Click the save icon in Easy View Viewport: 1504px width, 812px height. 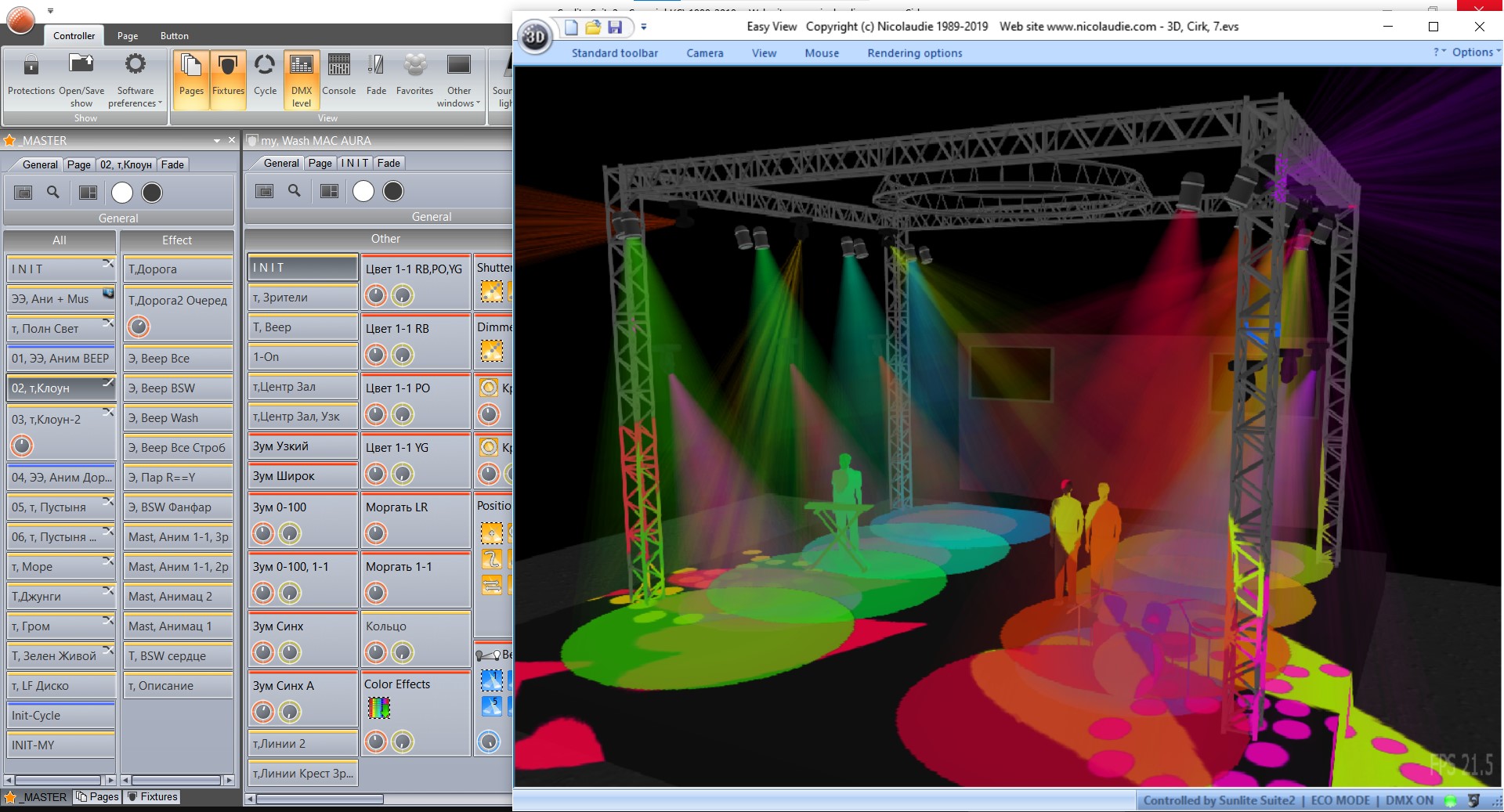coord(615,27)
